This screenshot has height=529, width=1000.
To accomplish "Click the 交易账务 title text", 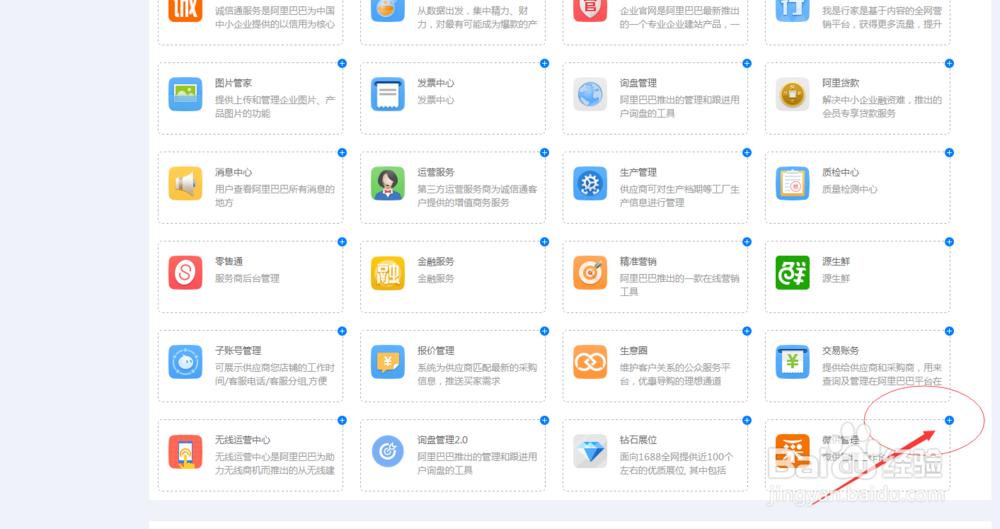I will tap(841, 351).
